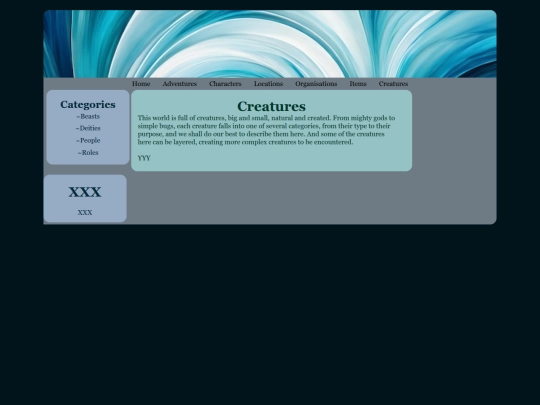Navigate to Organisations

click(x=316, y=84)
